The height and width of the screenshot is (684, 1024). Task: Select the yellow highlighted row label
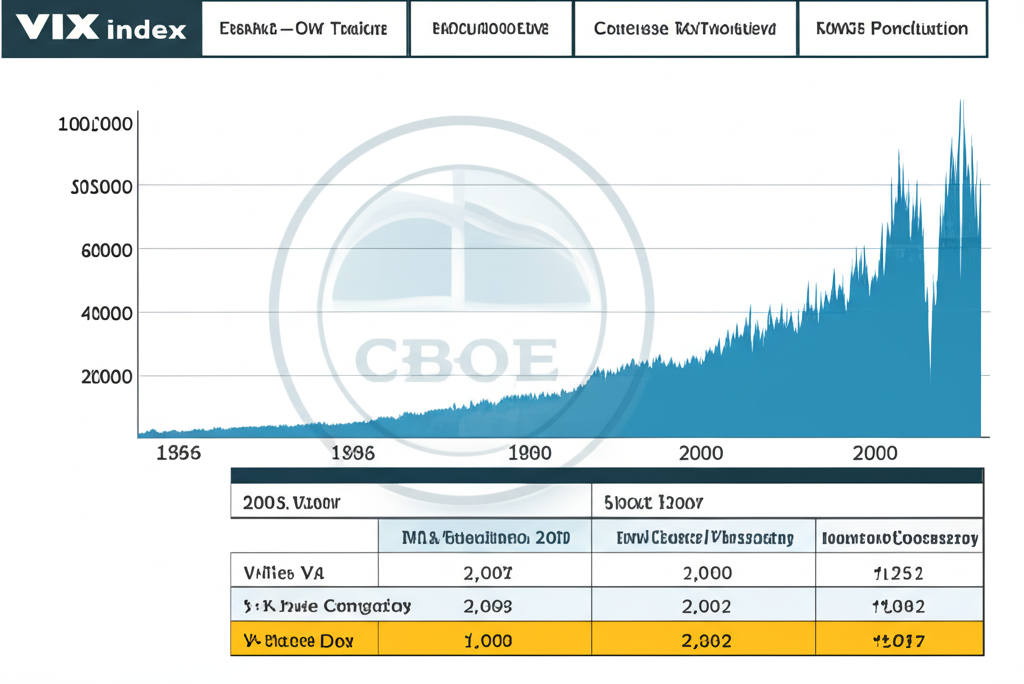(x=298, y=639)
